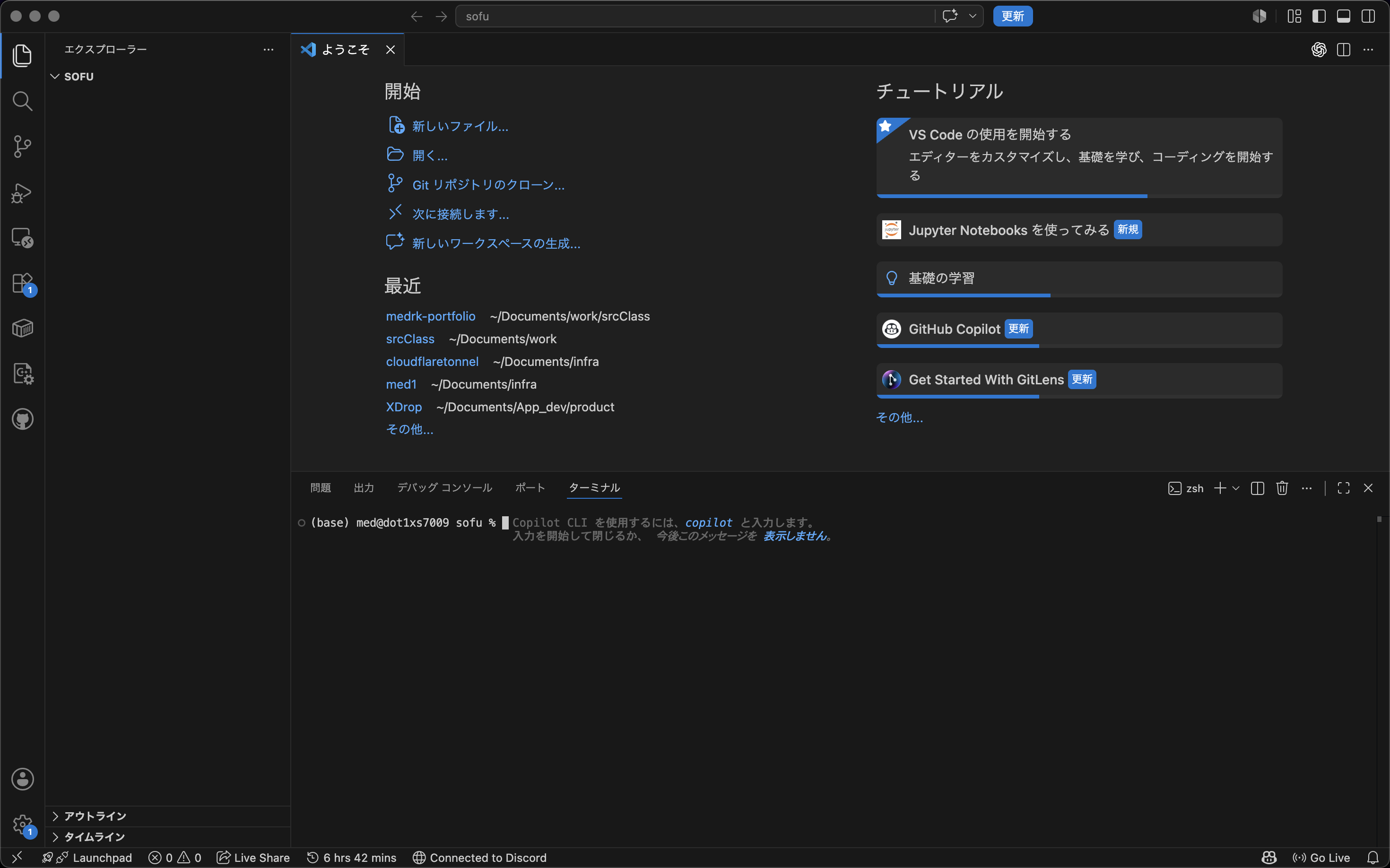The height and width of the screenshot is (868, 1390).
Task: Open the new terminal profile dropdown arrow
Action: click(1236, 488)
